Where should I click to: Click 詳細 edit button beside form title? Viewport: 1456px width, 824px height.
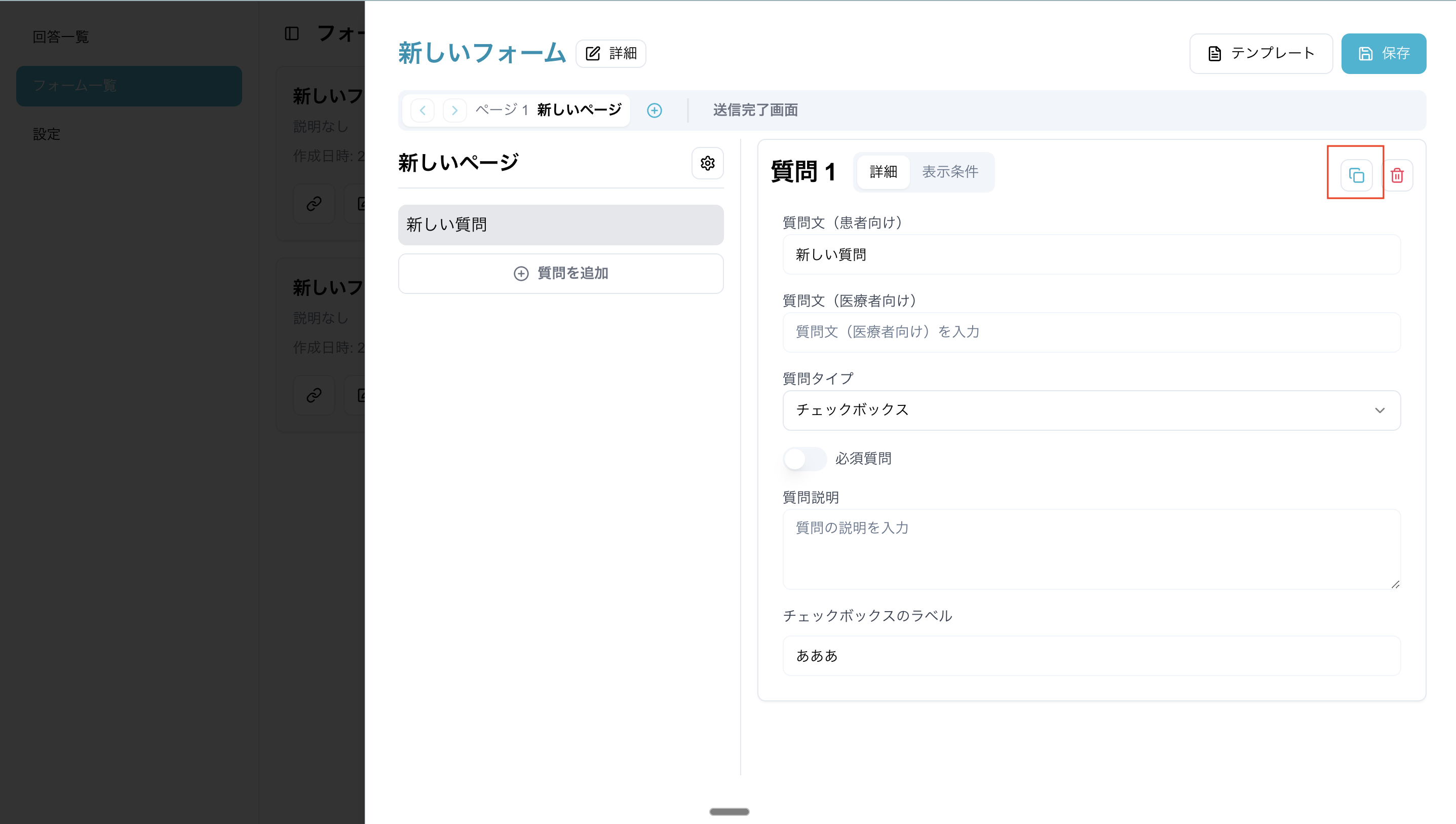[x=611, y=54]
